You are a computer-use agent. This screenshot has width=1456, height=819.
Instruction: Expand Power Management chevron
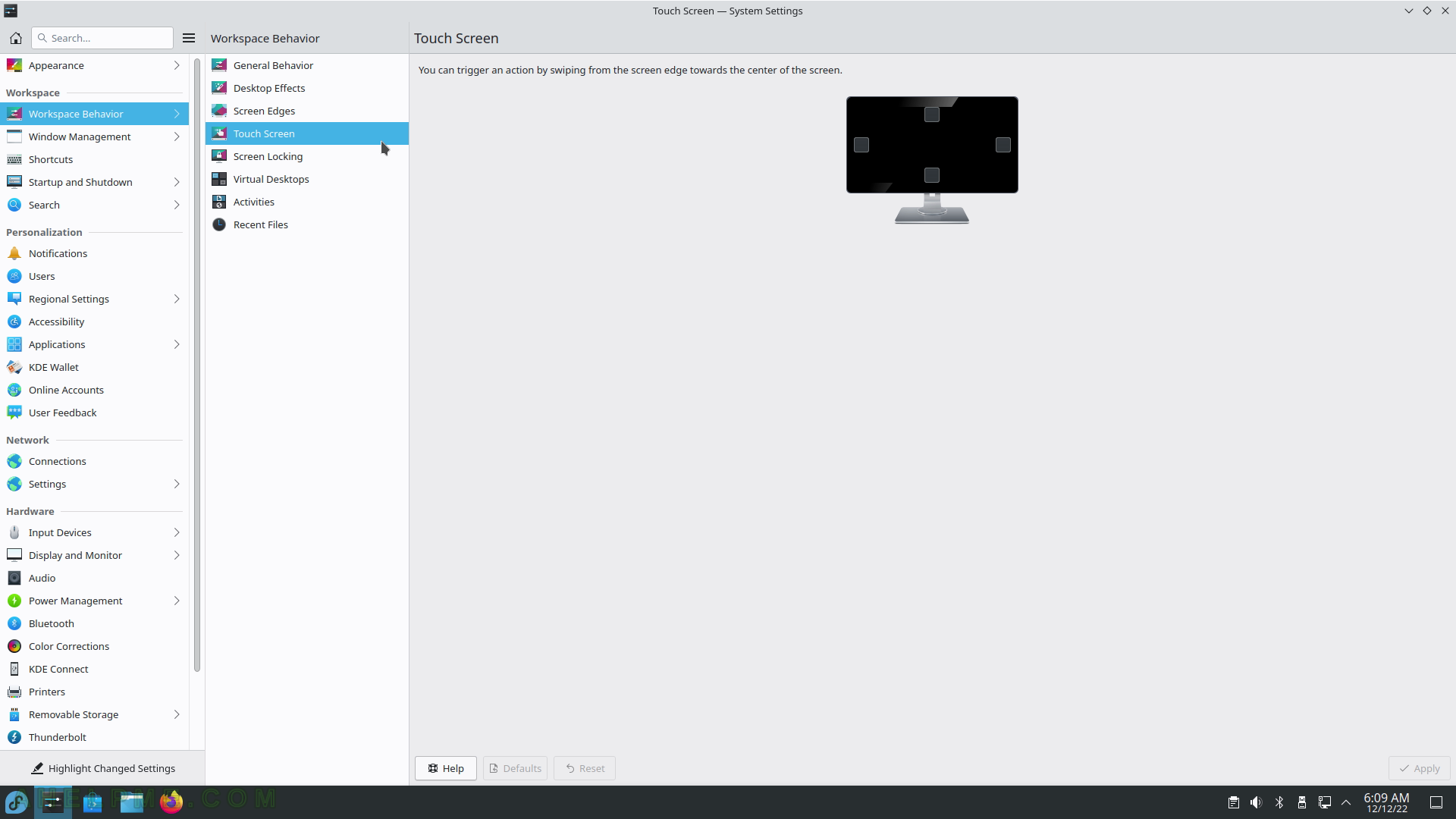pos(177,601)
